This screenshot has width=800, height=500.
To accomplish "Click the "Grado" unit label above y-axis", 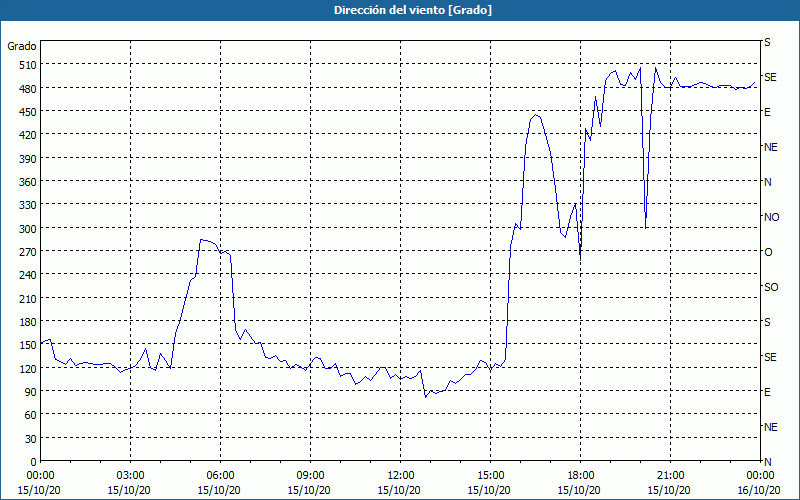I will [22, 46].
